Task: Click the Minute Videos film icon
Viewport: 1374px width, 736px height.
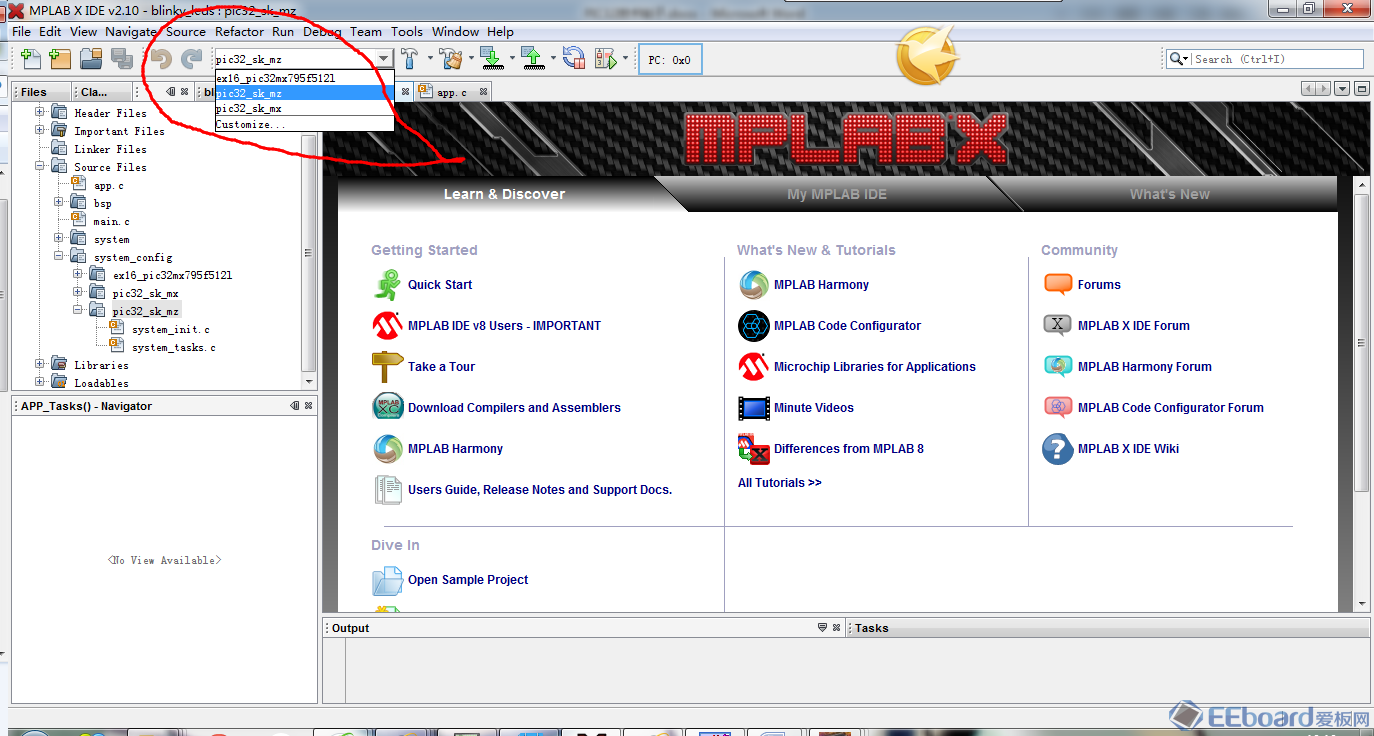Action: coord(754,408)
